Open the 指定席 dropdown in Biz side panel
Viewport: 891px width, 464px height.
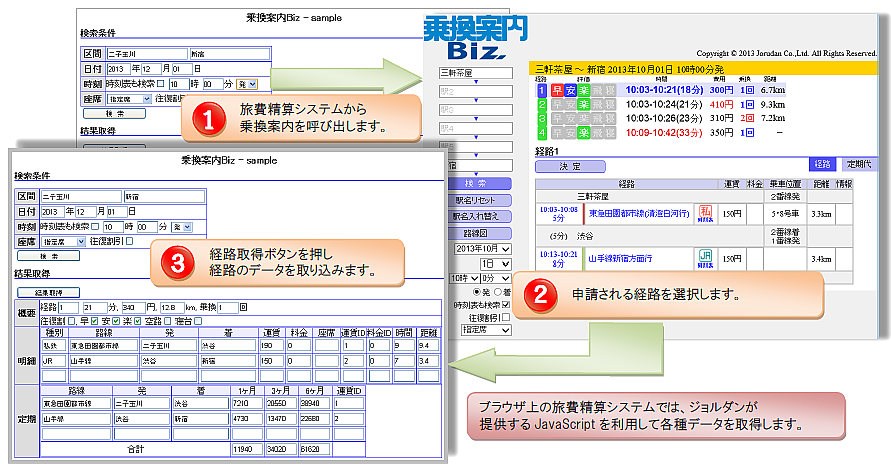(x=486, y=330)
